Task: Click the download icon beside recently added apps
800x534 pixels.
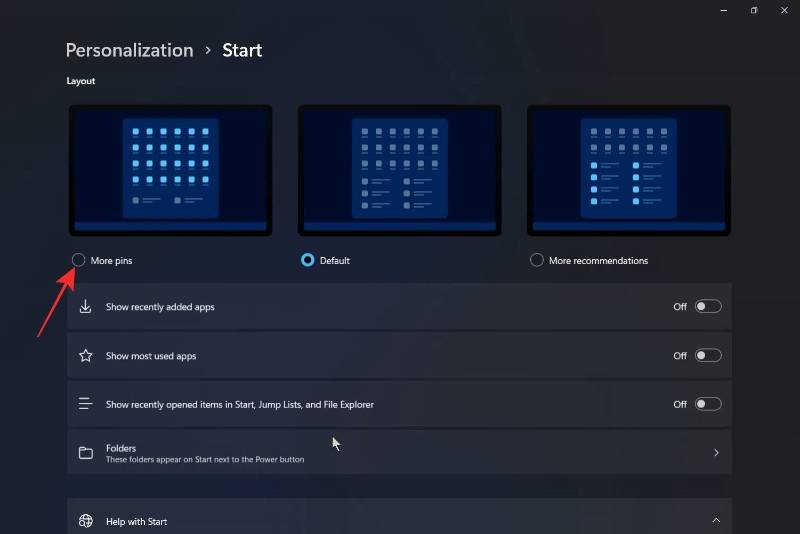Action: point(86,307)
